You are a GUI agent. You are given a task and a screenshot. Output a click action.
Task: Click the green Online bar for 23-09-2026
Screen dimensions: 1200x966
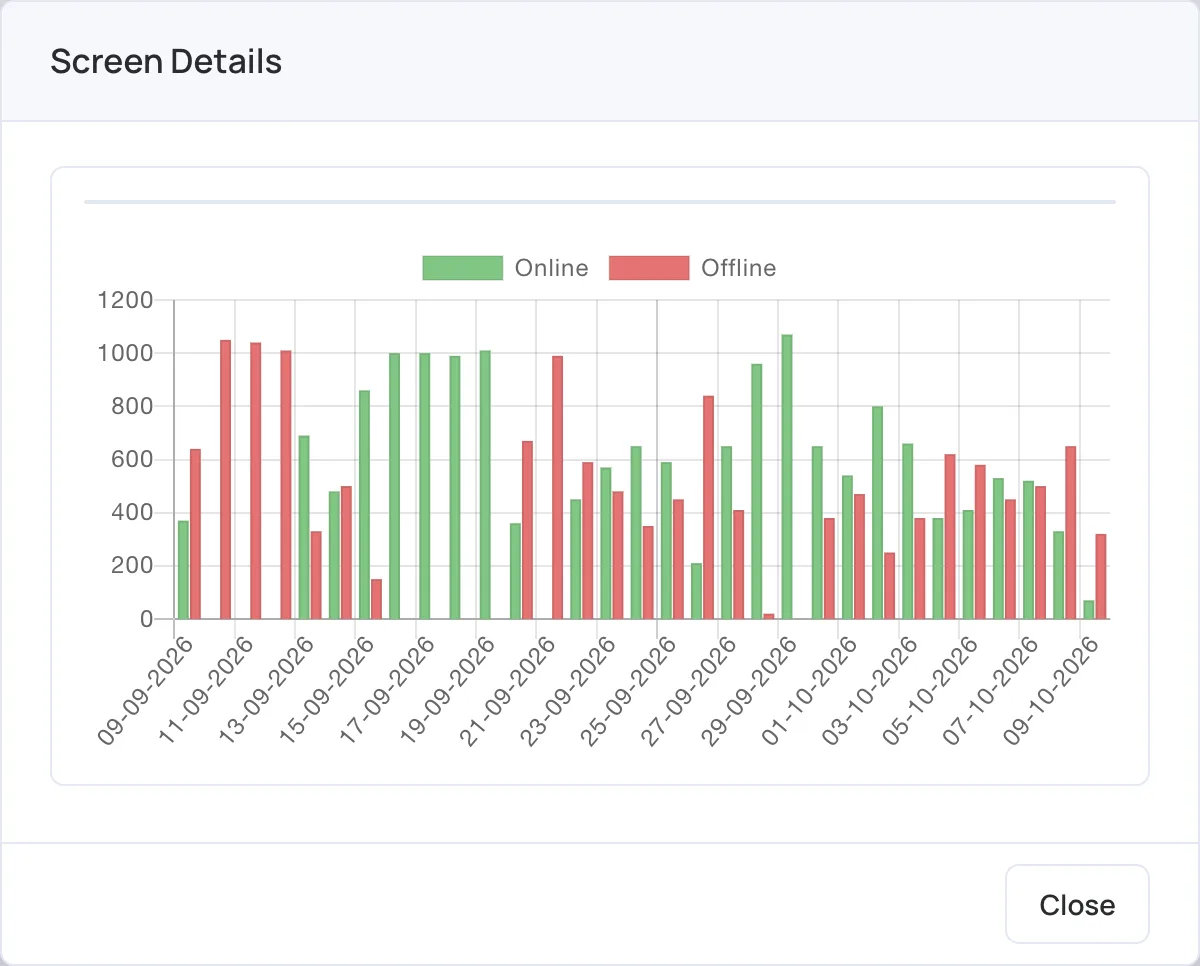606,543
